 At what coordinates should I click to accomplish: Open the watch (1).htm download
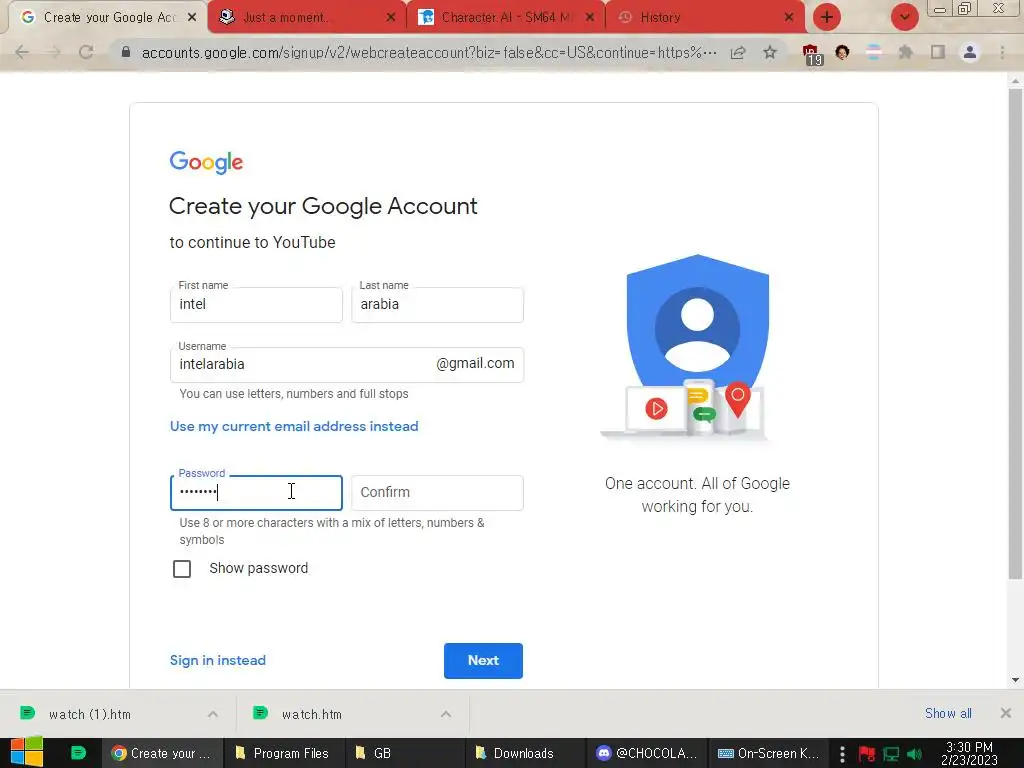tap(89, 714)
